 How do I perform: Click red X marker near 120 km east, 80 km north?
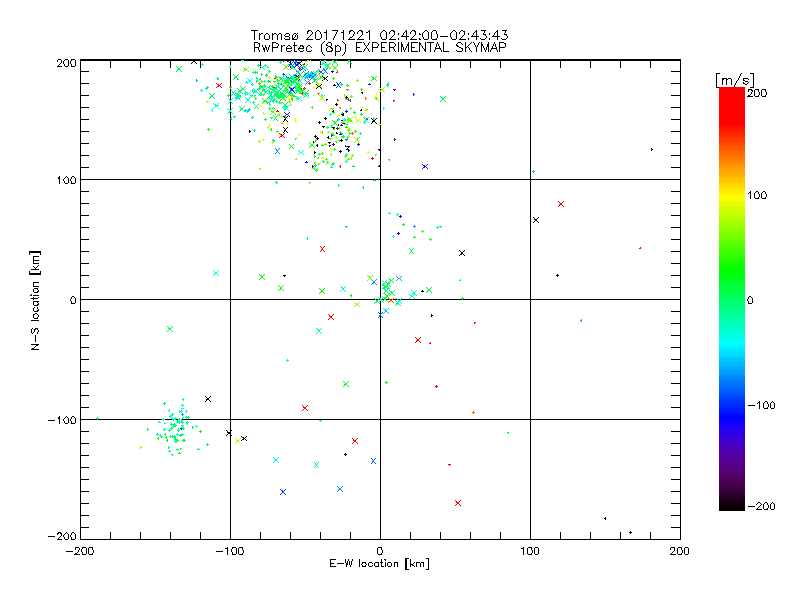[x=561, y=204]
